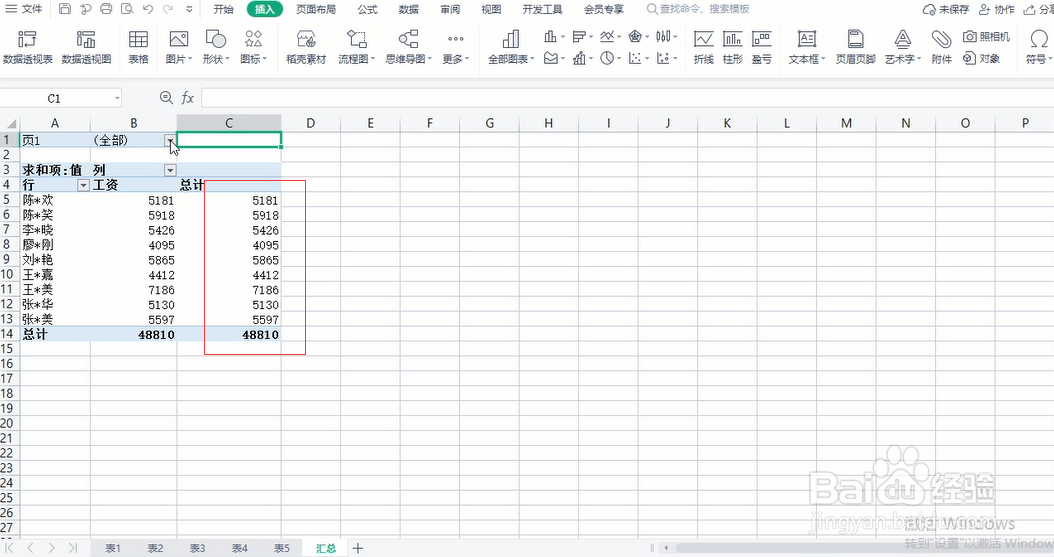
Task: Switch to the 开发工具 tab
Action: (542, 9)
